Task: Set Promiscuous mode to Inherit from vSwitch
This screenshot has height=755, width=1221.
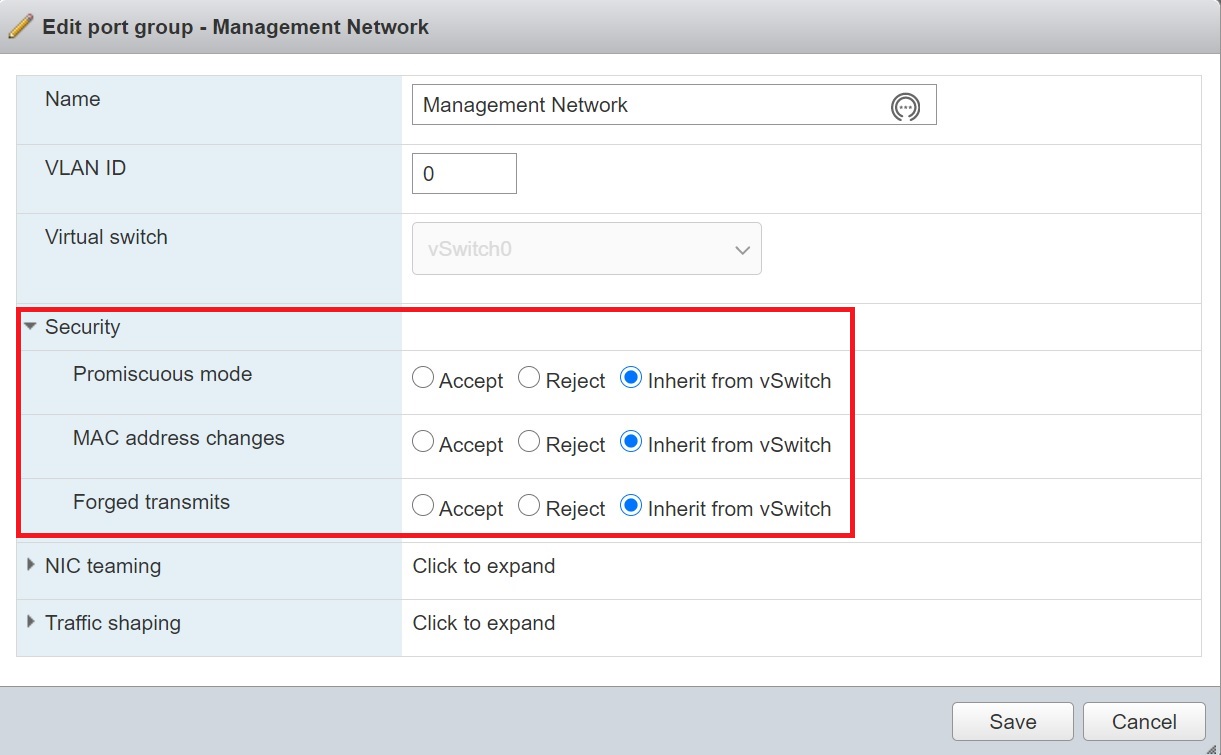Action: coord(631,378)
